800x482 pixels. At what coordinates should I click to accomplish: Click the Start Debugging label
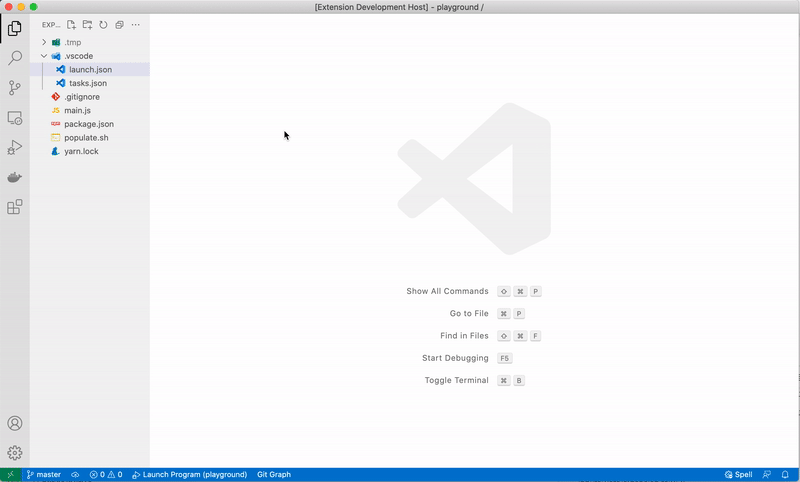(x=455, y=358)
